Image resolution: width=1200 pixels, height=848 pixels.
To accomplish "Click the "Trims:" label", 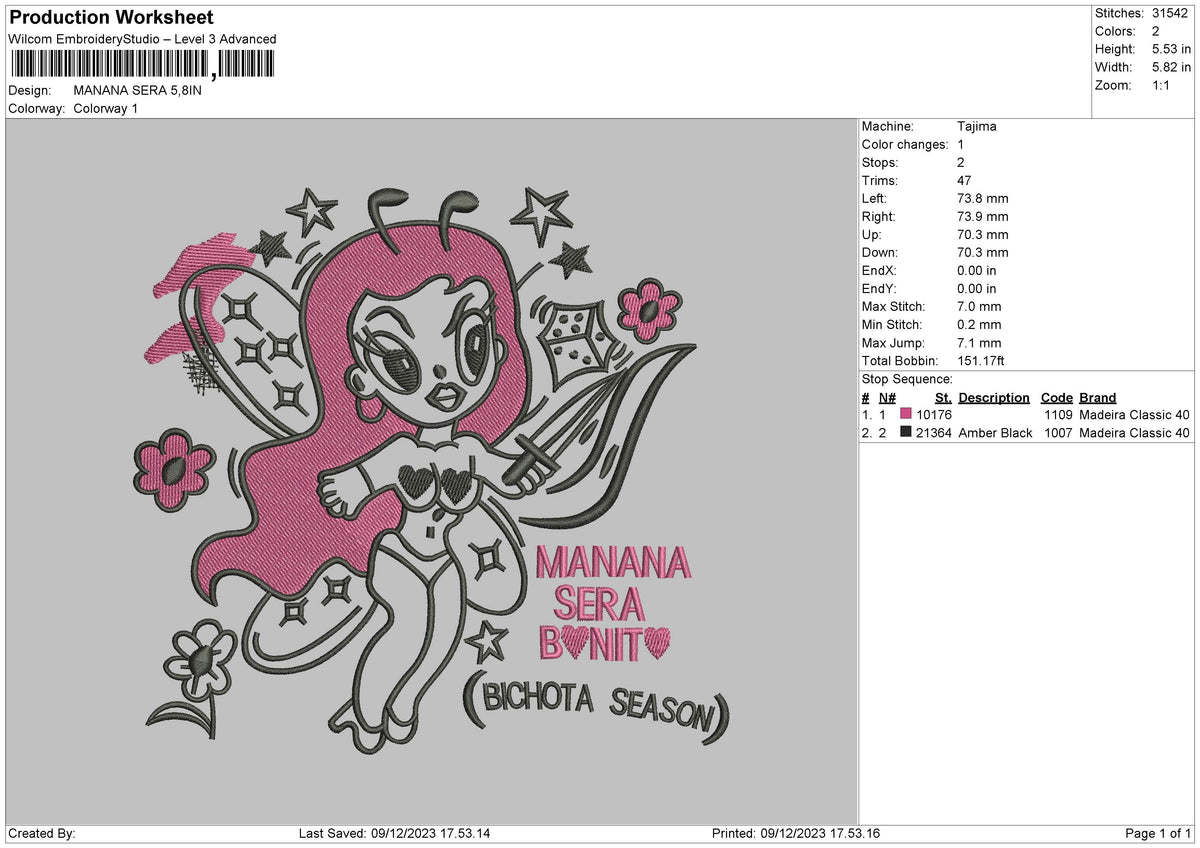I will [880, 180].
